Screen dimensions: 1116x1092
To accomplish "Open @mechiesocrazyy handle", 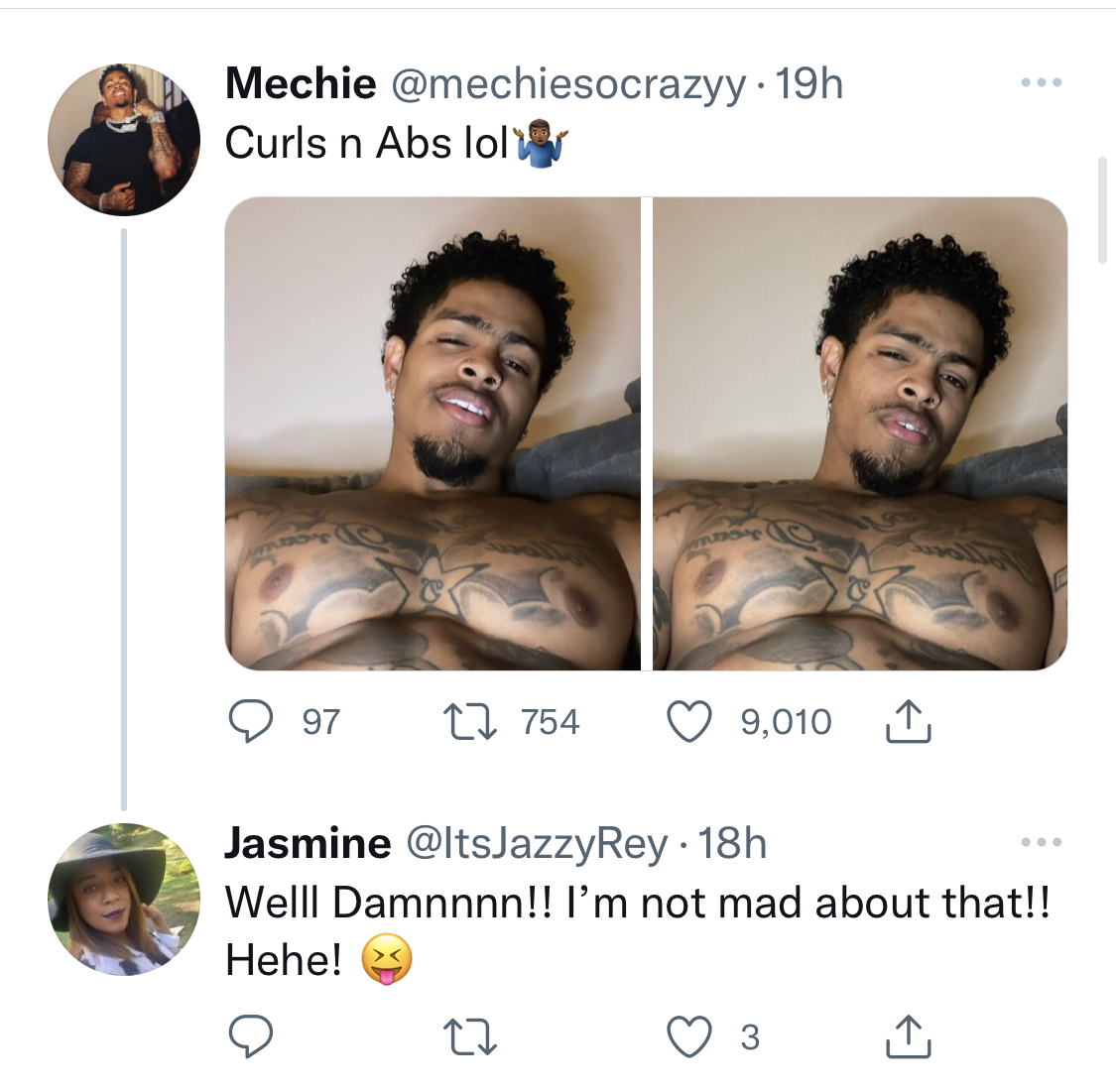I will [568, 84].
